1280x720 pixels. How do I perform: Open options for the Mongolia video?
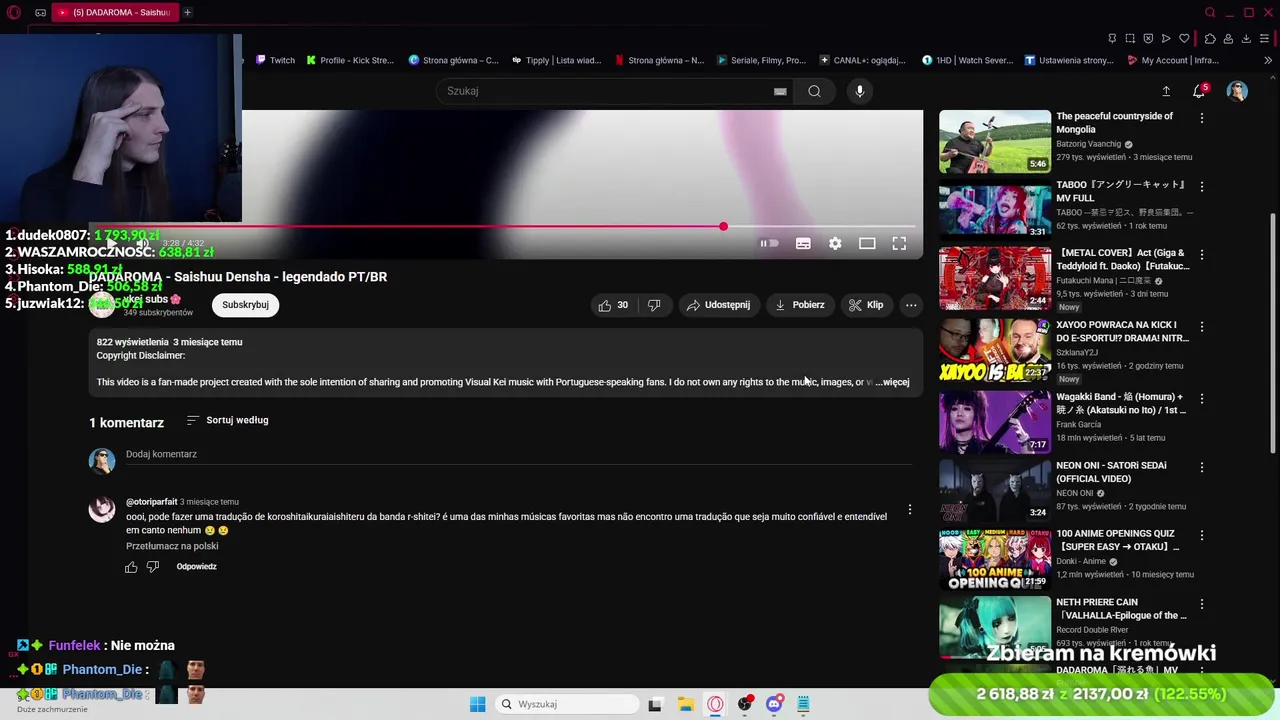click(x=1202, y=118)
